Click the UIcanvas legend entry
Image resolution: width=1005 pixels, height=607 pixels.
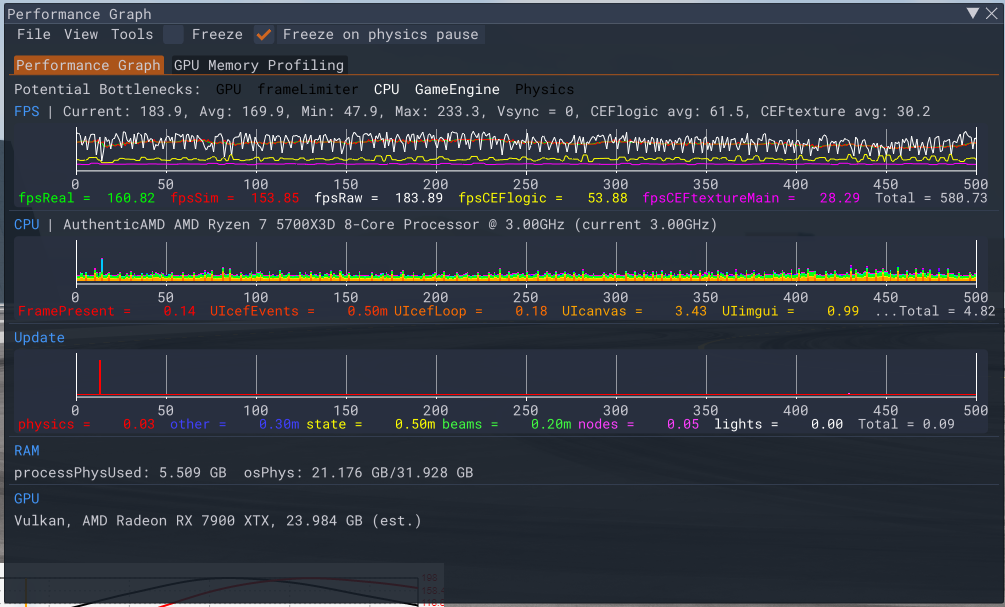pyautogui.click(x=635, y=312)
